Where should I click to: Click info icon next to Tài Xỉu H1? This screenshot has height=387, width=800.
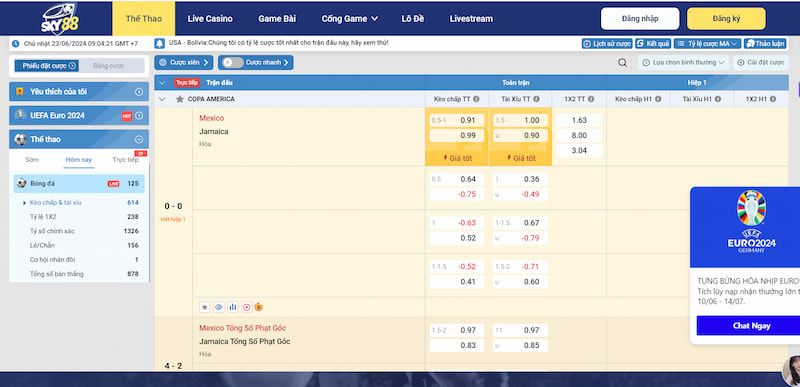coord(718,99)
